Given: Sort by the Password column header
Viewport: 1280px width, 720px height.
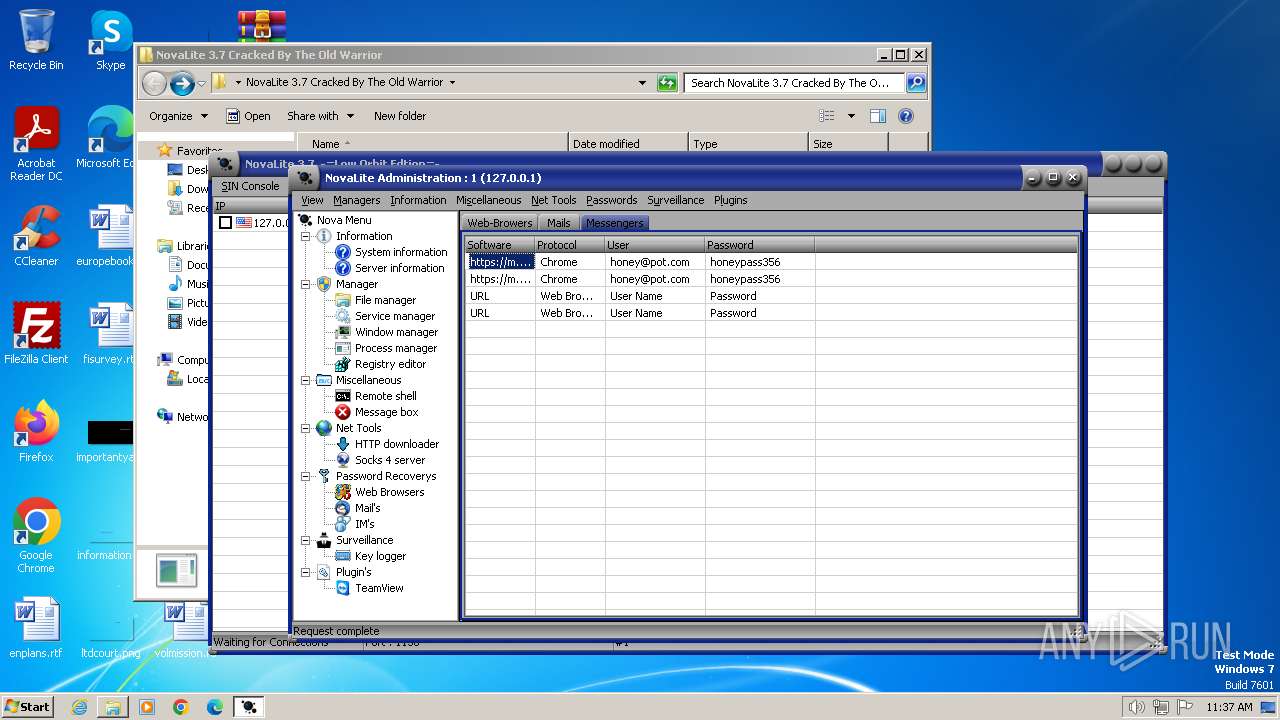Looking at the screenshot, I should 760,245.
